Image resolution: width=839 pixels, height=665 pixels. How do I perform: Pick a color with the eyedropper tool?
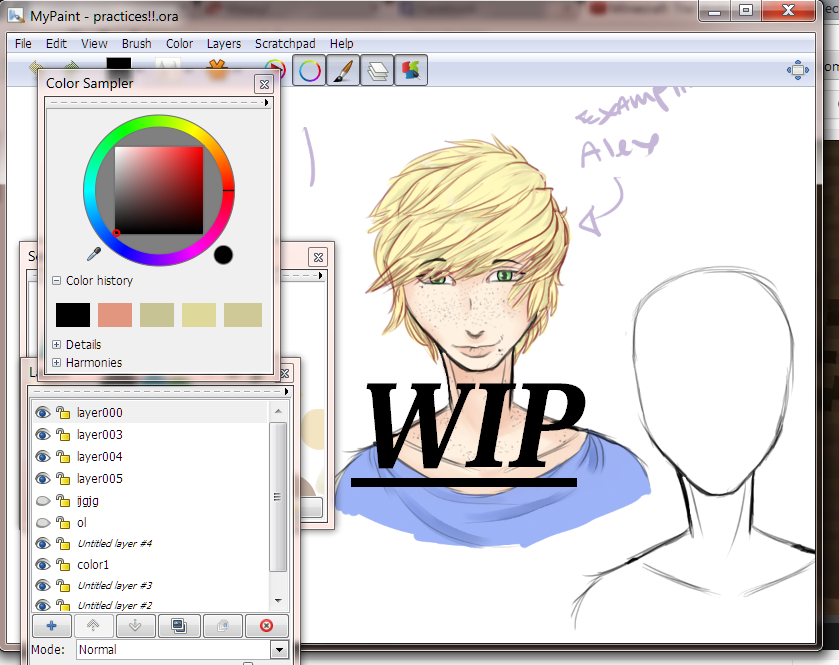94,254
